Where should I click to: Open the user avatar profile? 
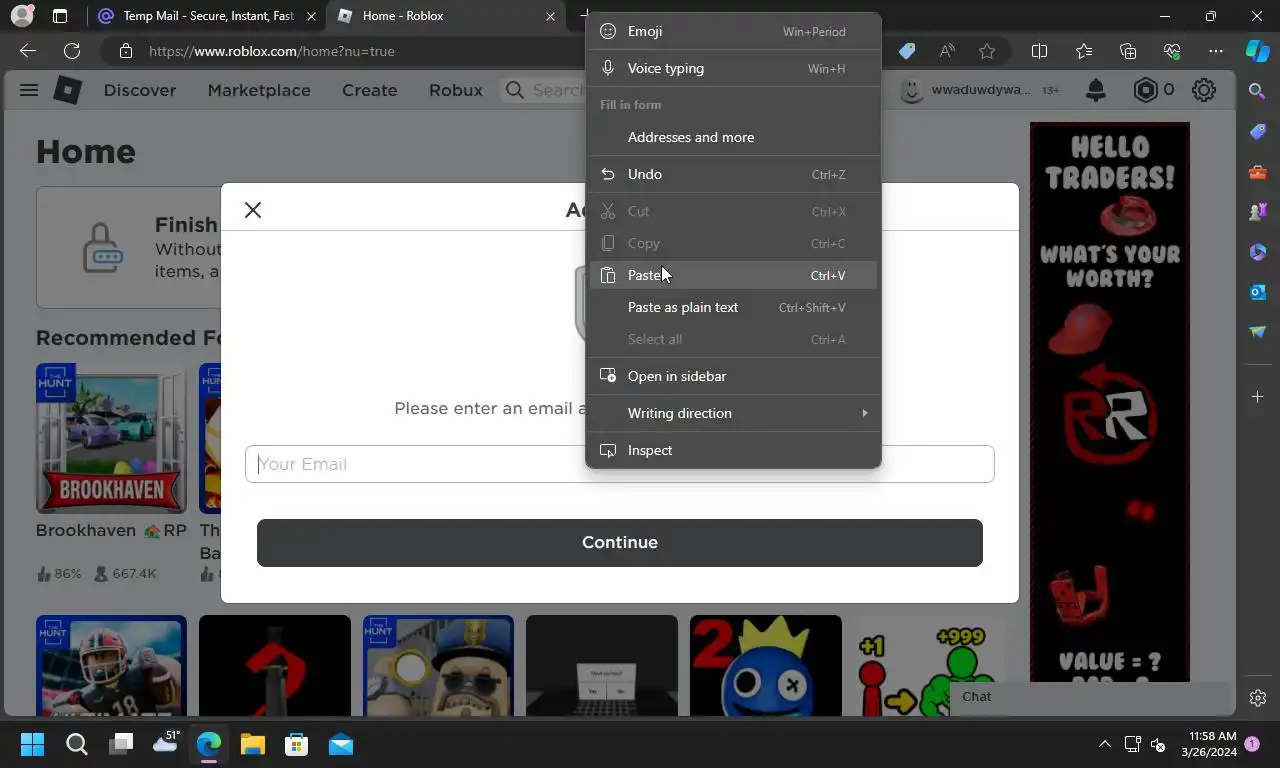(911, 90)
